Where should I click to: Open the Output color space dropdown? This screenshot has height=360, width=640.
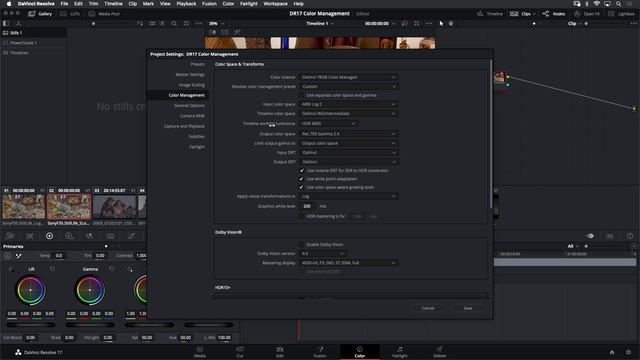(x=349, y=134)
